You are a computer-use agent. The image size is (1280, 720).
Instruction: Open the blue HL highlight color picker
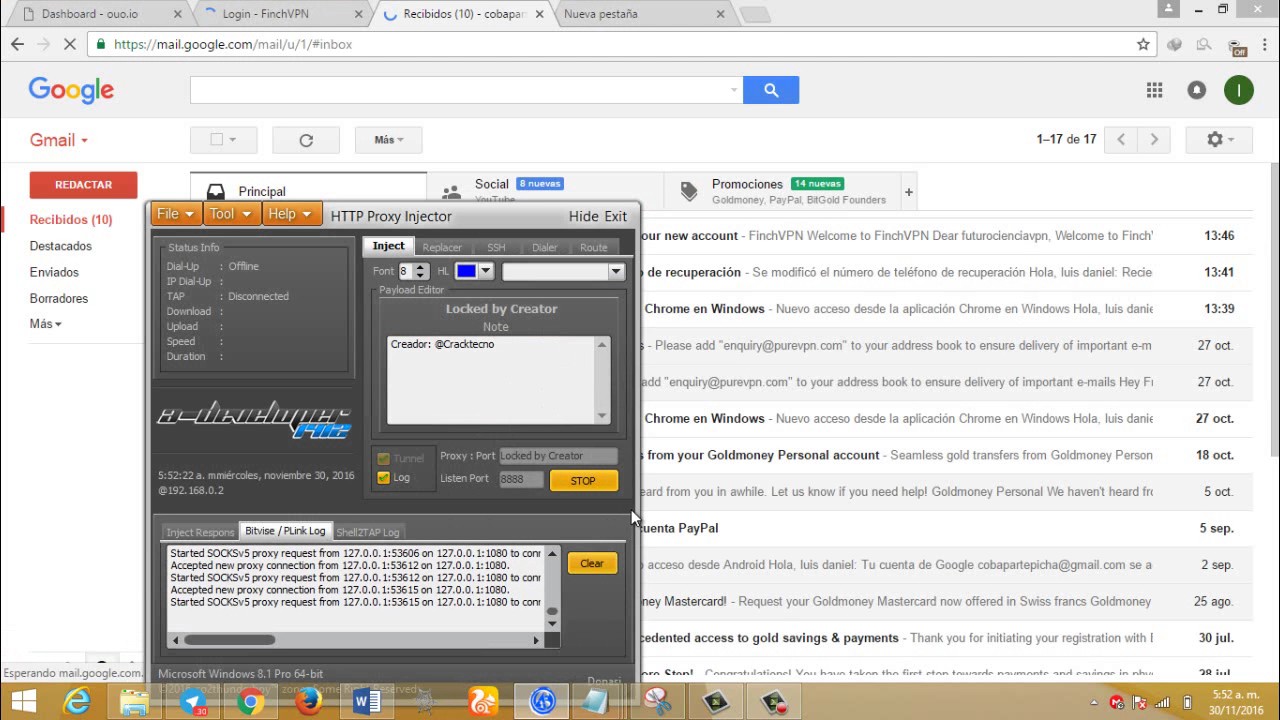coord(474,271)
